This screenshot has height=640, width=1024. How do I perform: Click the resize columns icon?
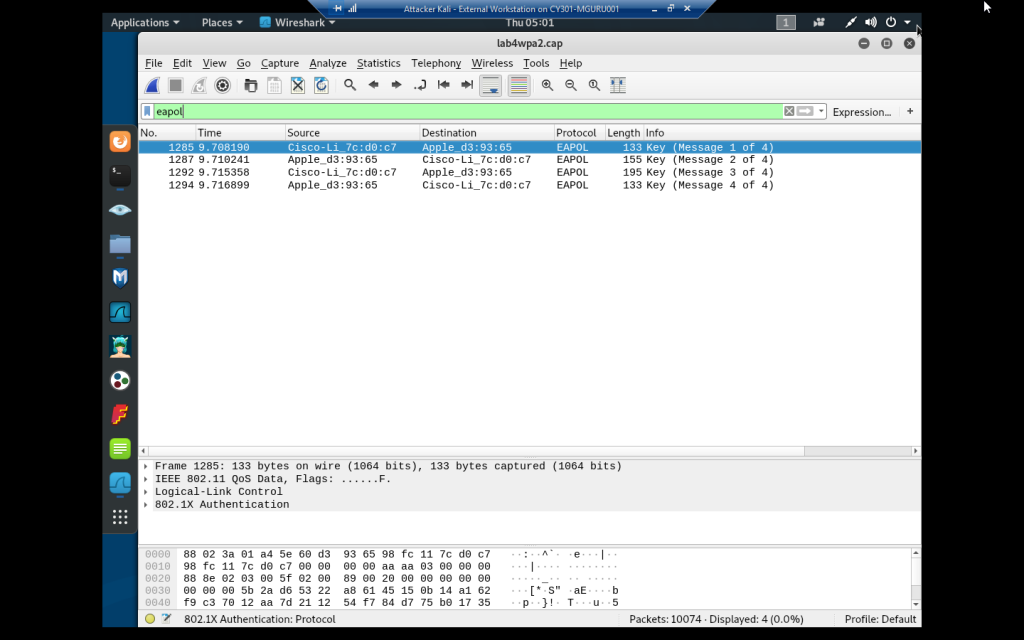pyautogui.click(x=618, y=85)
